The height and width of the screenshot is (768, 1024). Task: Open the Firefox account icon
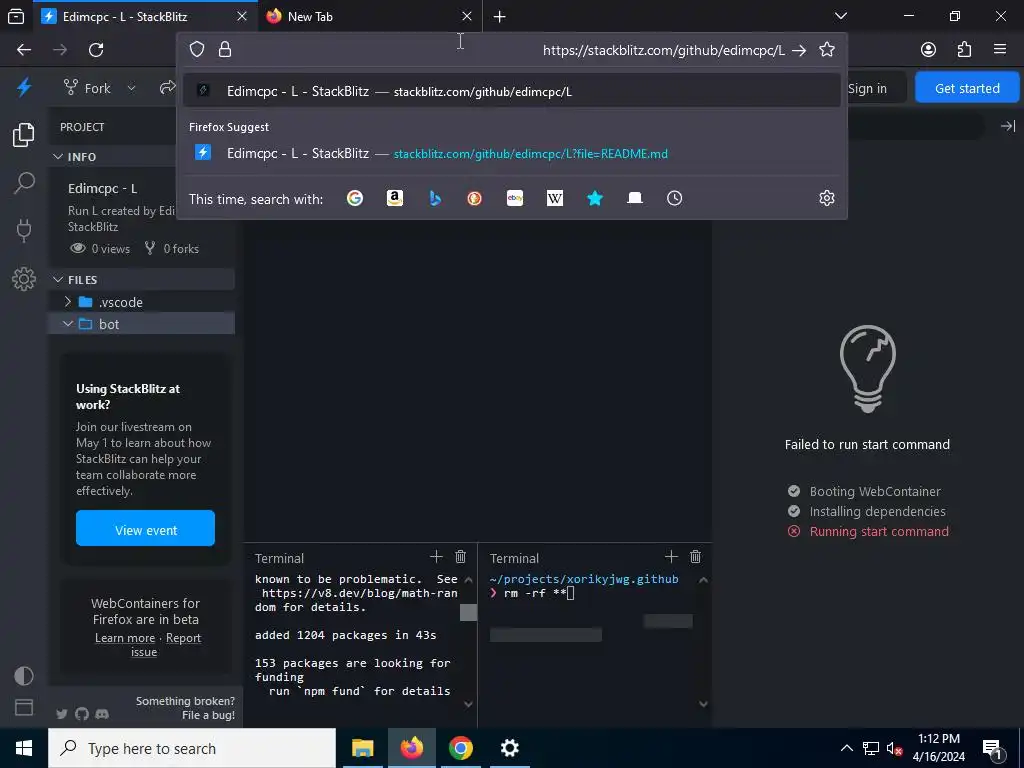[928, 50]
